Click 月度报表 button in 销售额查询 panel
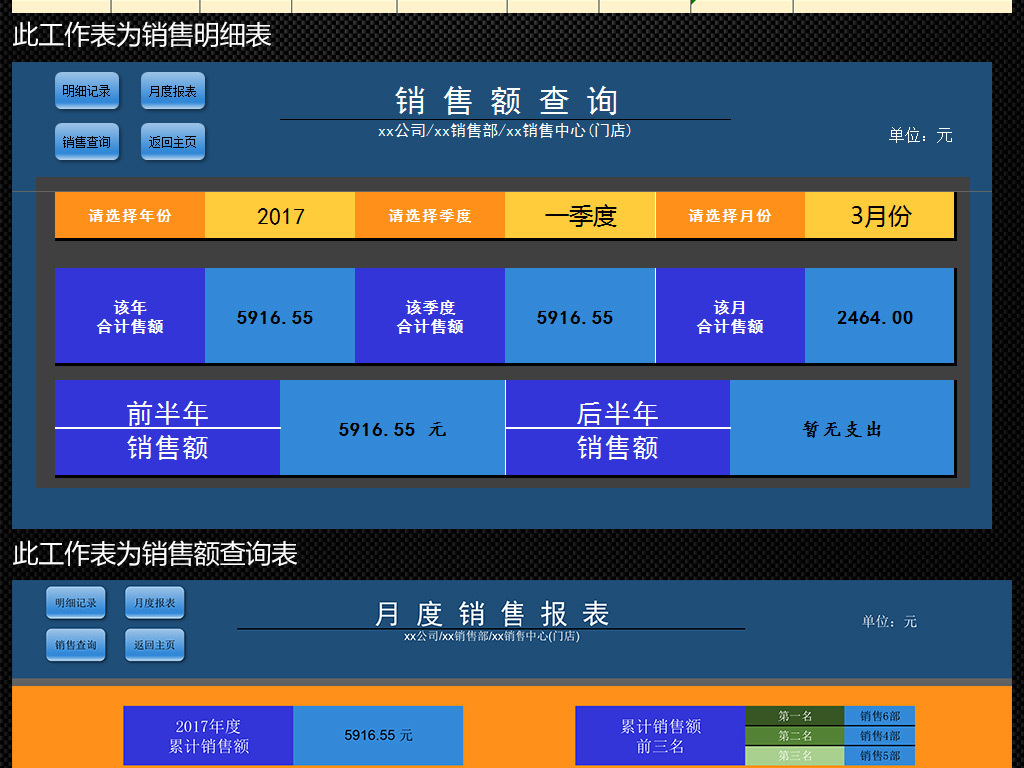The height and width of the screenshot is (768, 1024). coord(173,91)
